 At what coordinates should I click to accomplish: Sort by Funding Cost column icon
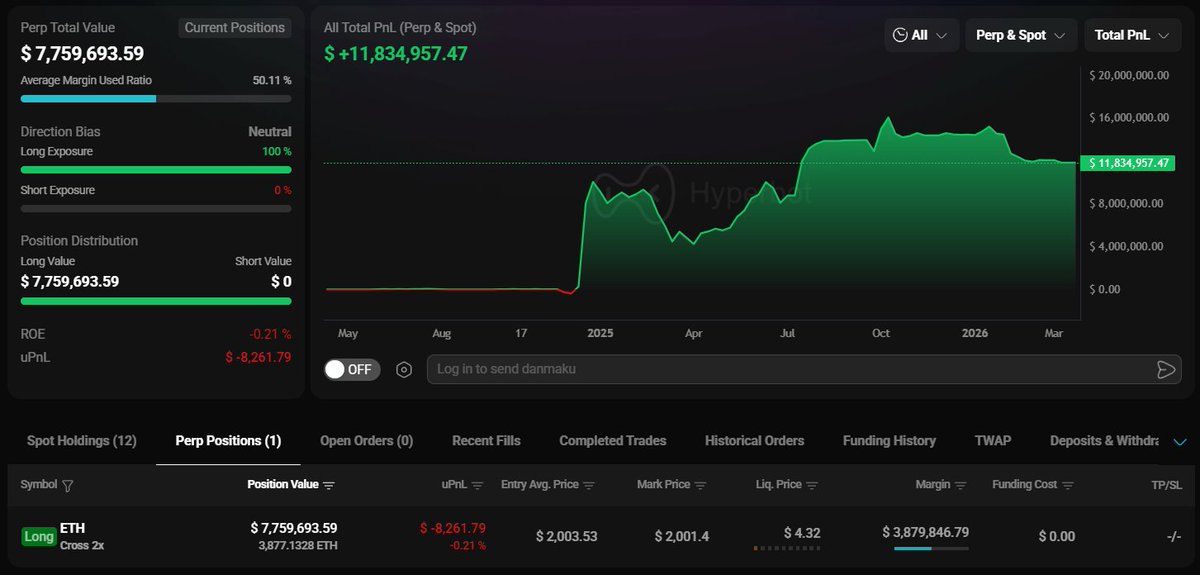(1068, 485)
